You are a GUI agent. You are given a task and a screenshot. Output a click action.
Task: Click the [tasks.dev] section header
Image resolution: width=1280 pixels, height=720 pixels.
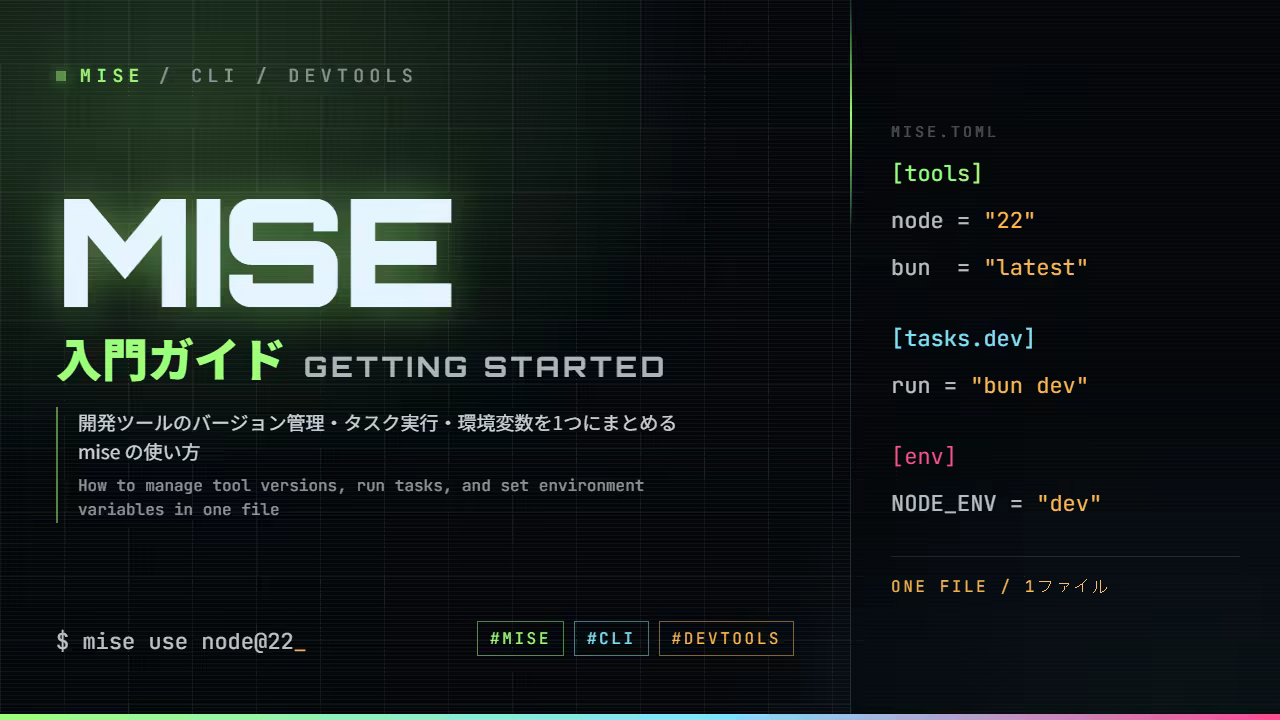pos(963,338)
